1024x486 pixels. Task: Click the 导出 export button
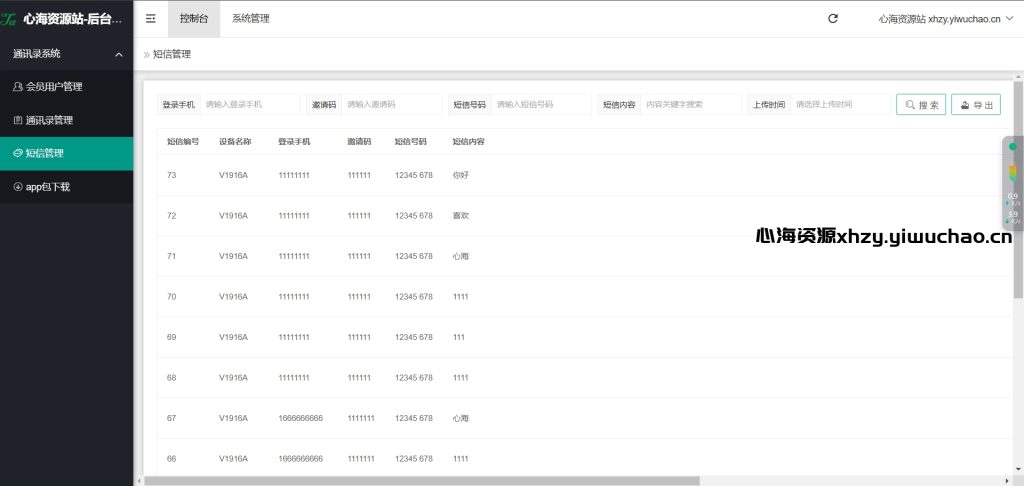click(976, 105)
